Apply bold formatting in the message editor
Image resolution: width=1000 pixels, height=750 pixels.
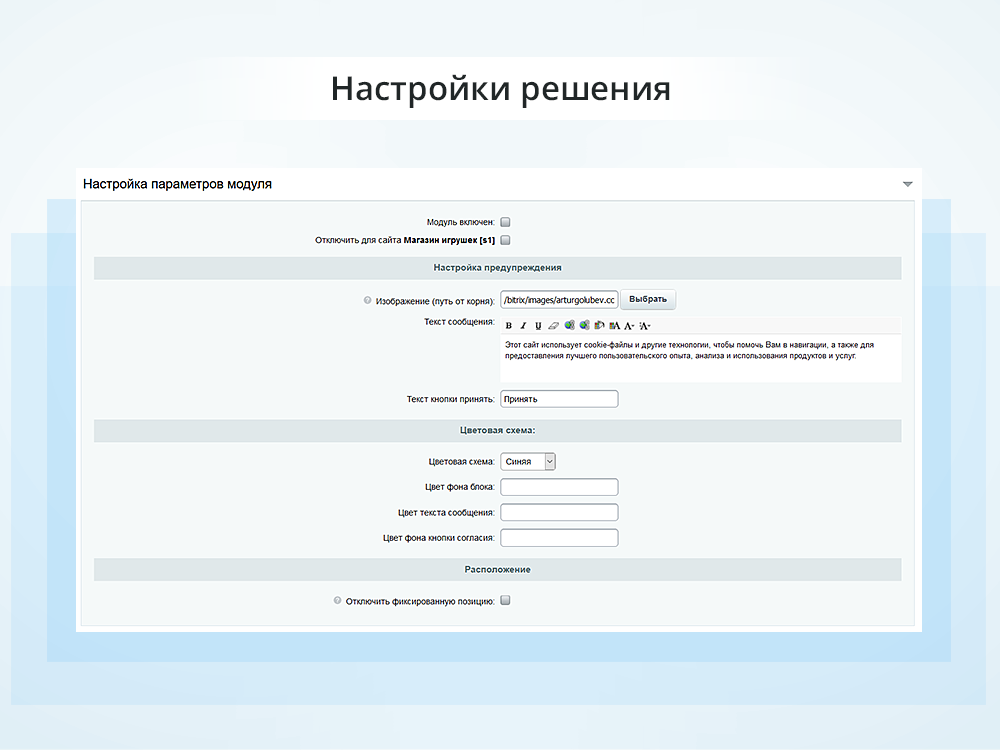tap(509, 325)
